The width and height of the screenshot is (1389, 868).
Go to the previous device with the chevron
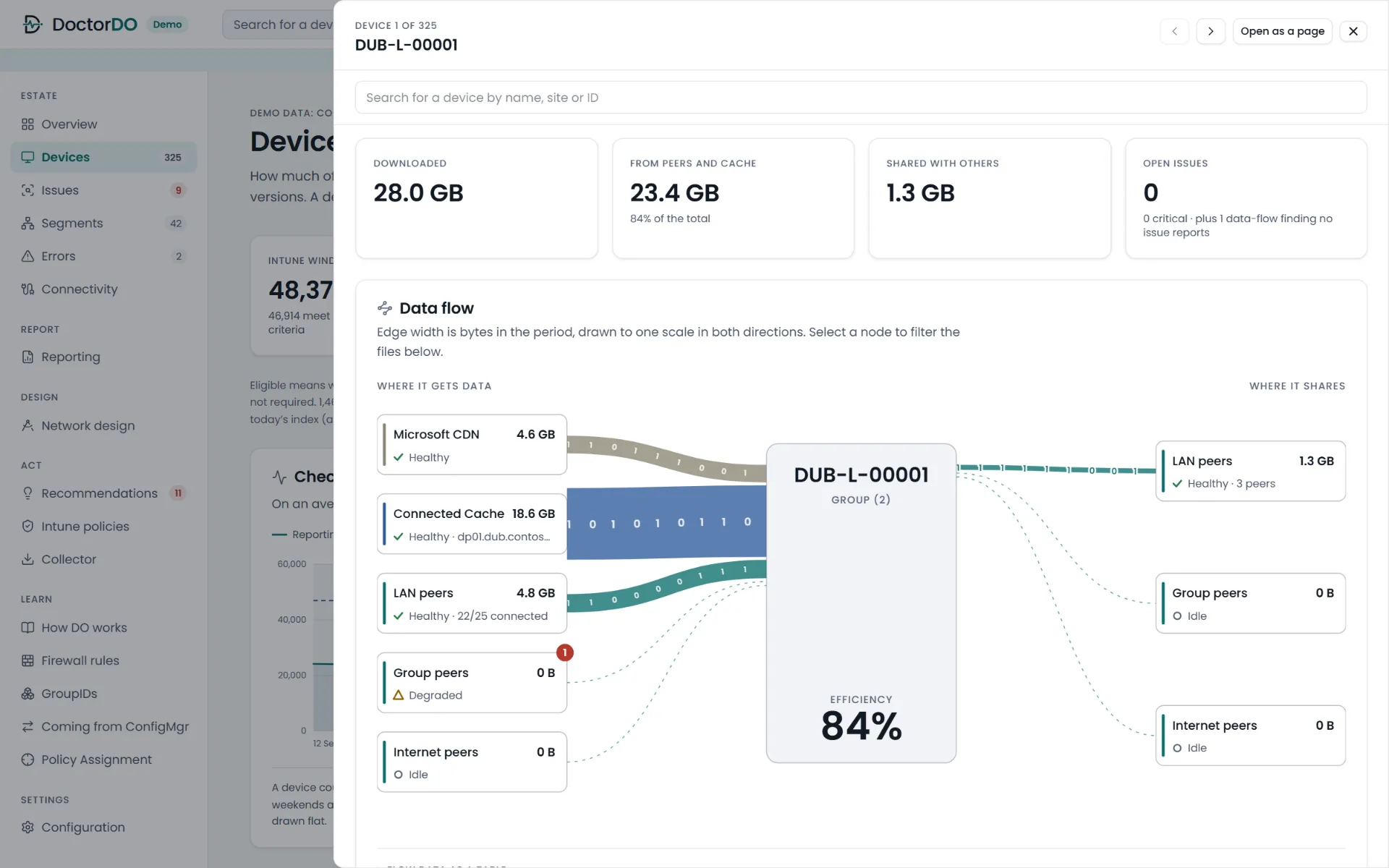[1174, 31]
